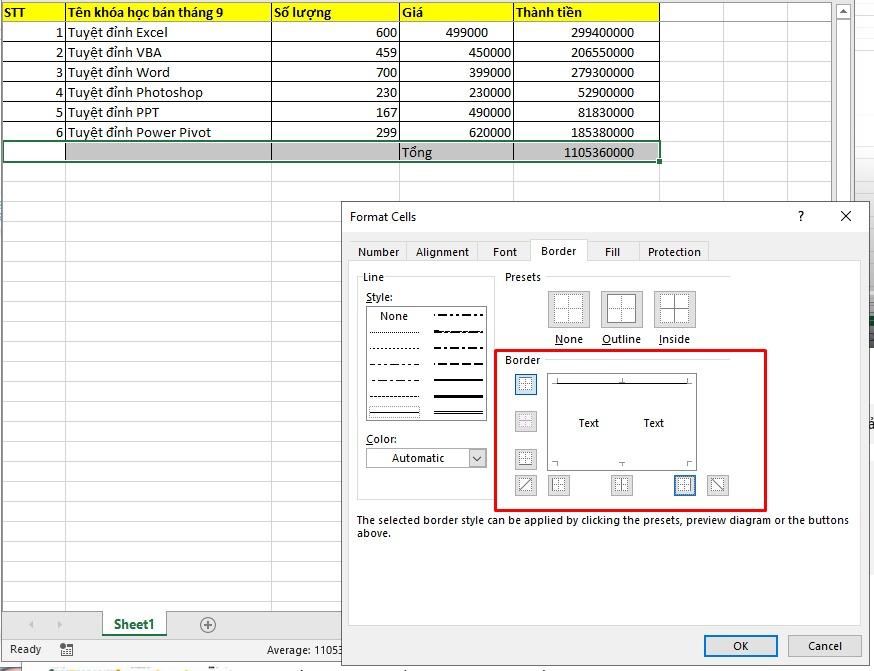874x671 pixels.
Task: Toggle the left border on
Action: 559,485
